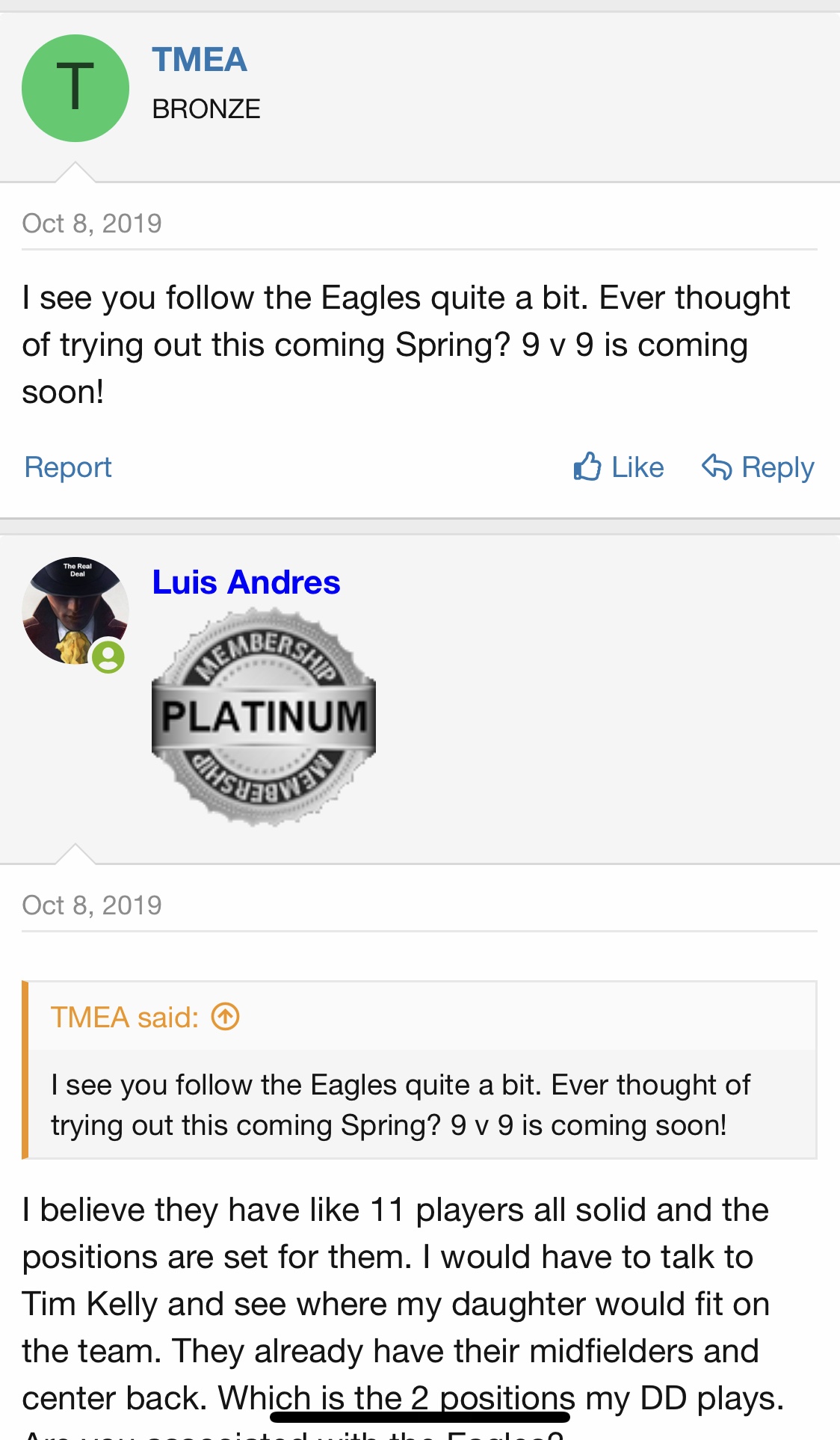Open the TMEA username profile link
Viewport: 840px width, 1440px height.
point(200,60)
